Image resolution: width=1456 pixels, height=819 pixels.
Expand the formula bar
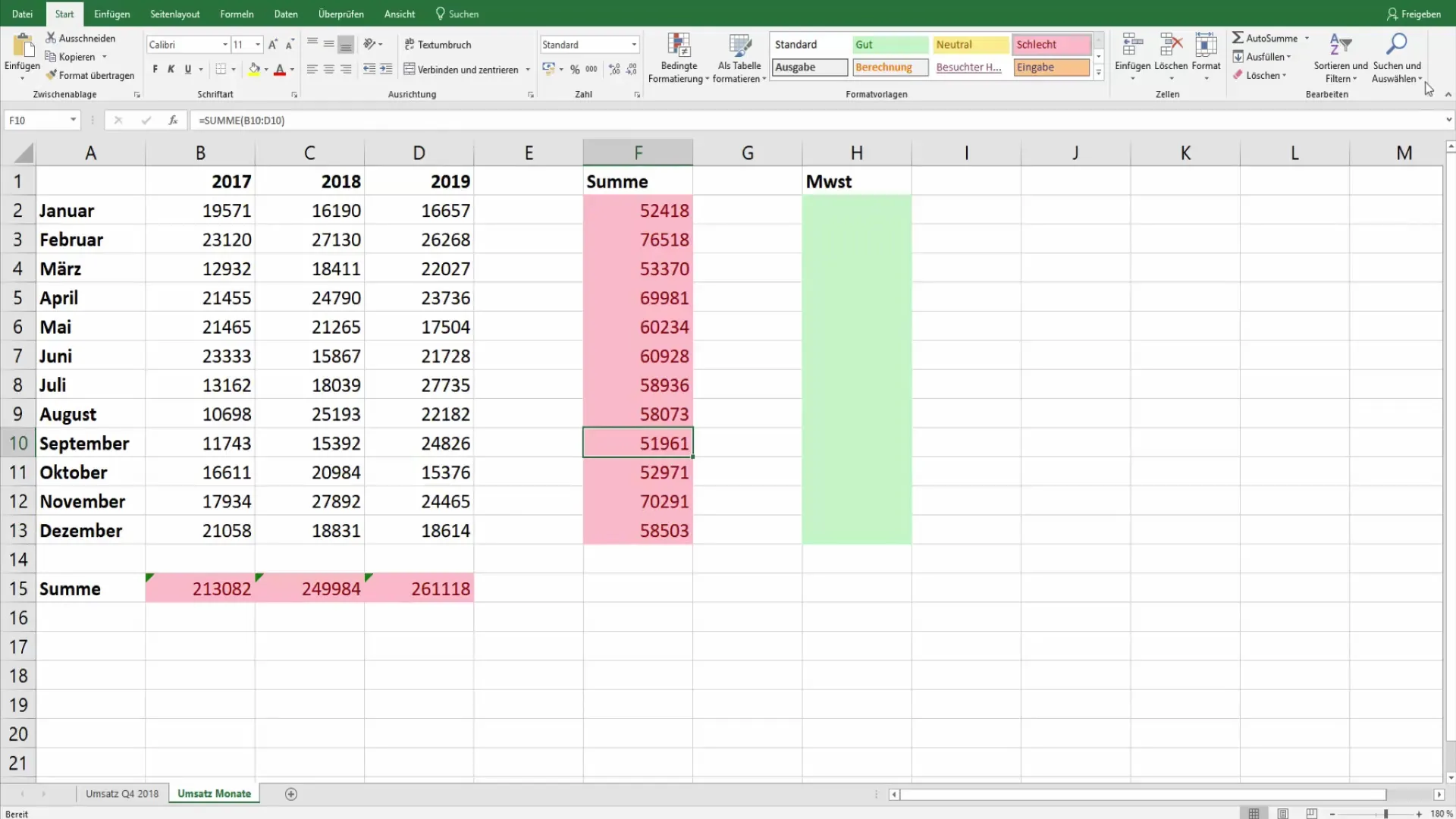click(1448, 120)
